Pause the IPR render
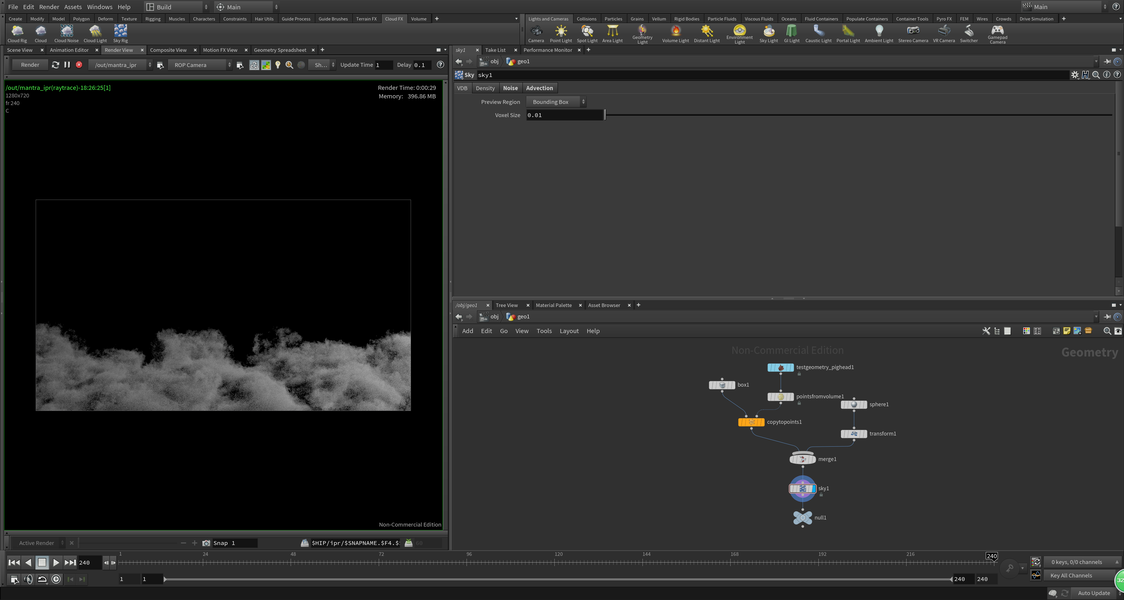Screen dimensions: 1124x600 (67, 65)
